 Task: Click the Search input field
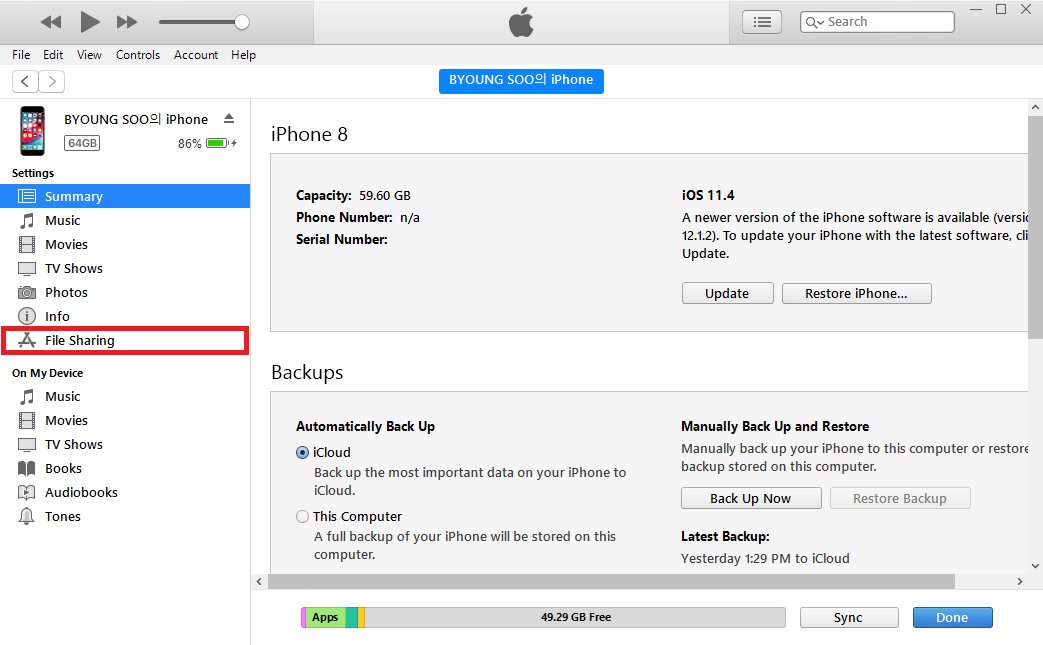point(877,22)
